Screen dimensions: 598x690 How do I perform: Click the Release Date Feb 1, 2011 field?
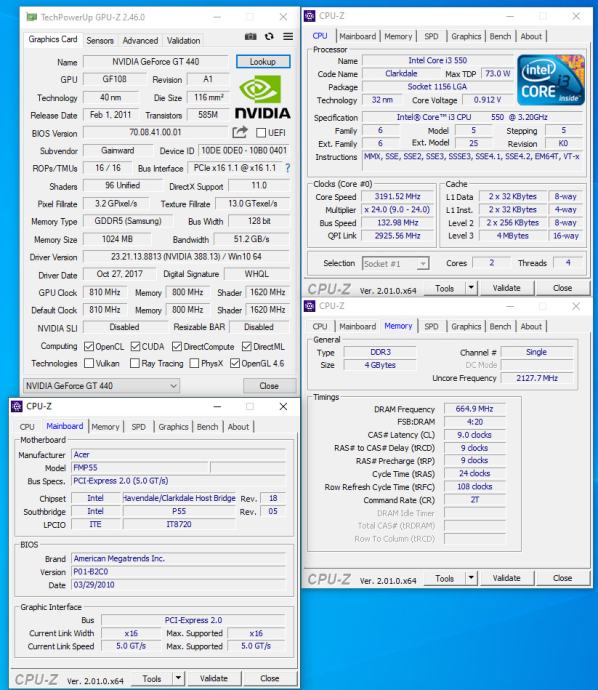click(110, 115)
